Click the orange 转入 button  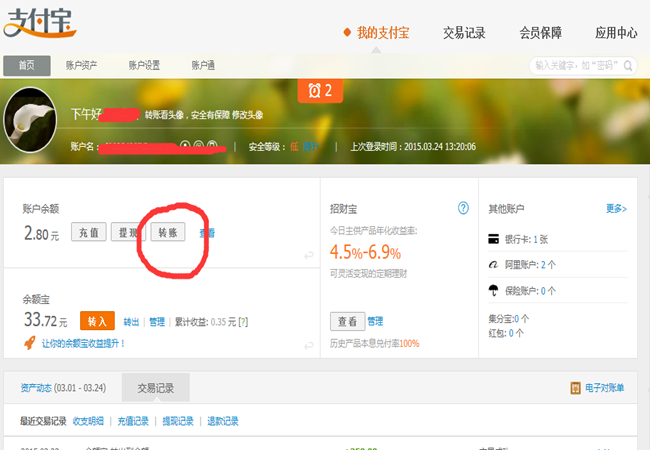point(97,321)
